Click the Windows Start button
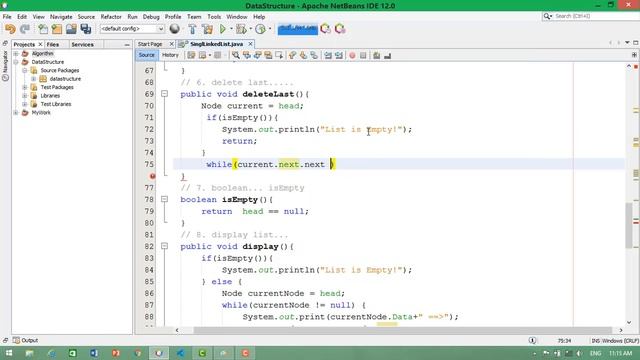640x360 pixels. (x=9, y=353)
